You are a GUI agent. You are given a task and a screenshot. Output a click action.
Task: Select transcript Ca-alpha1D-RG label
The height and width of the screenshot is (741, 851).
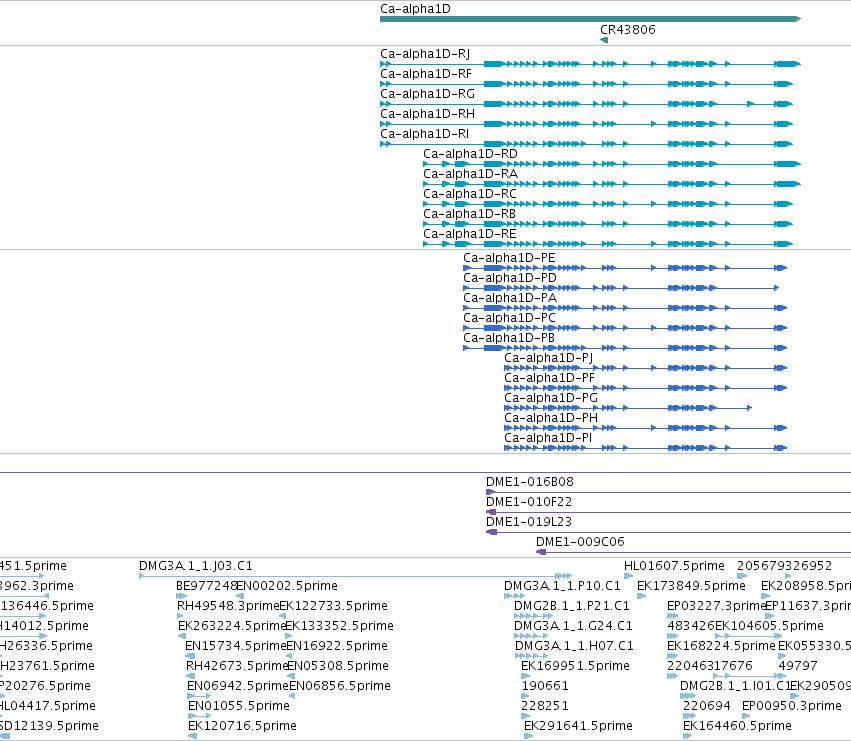427,94
